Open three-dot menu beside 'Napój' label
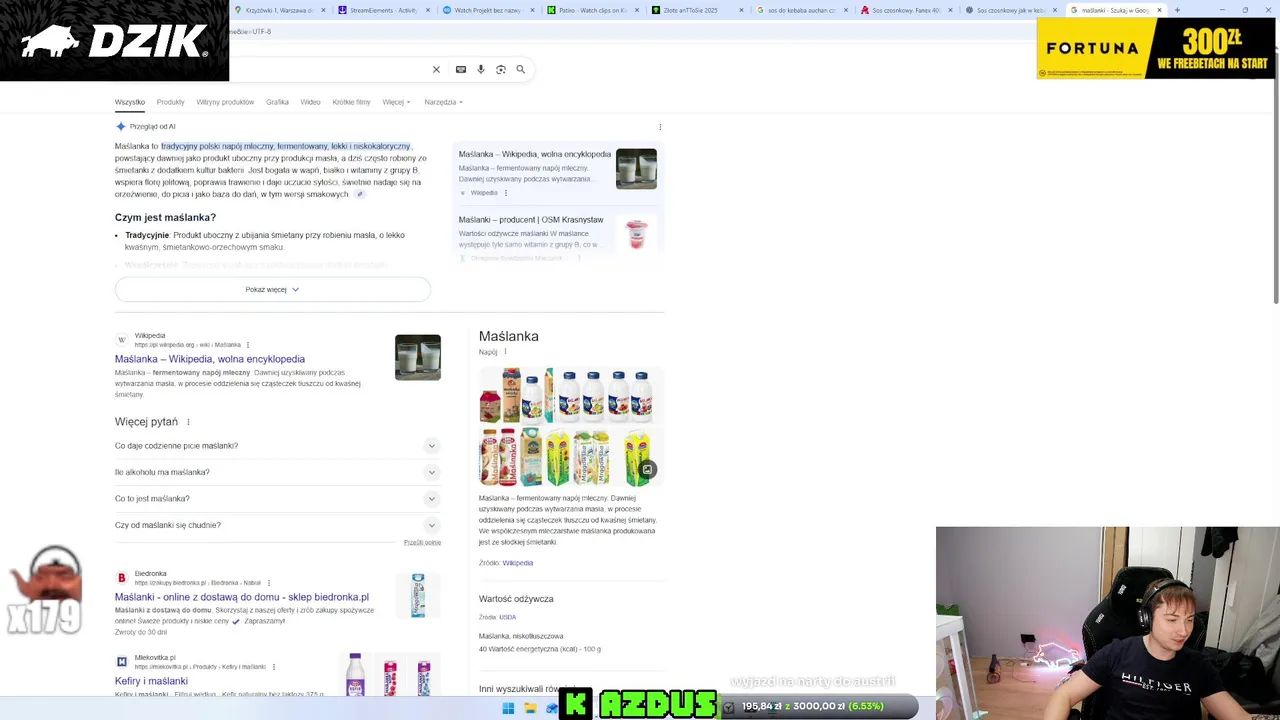1280x720 pixels. (x=505, y=352)
